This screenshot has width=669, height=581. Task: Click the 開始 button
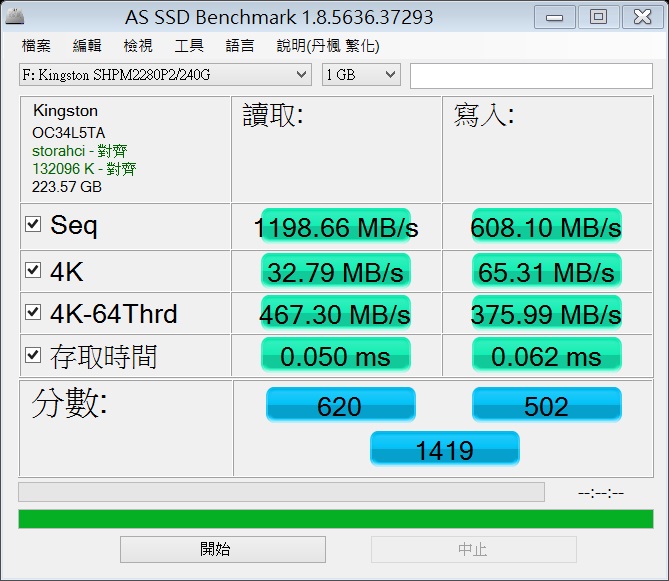point(223,549)
